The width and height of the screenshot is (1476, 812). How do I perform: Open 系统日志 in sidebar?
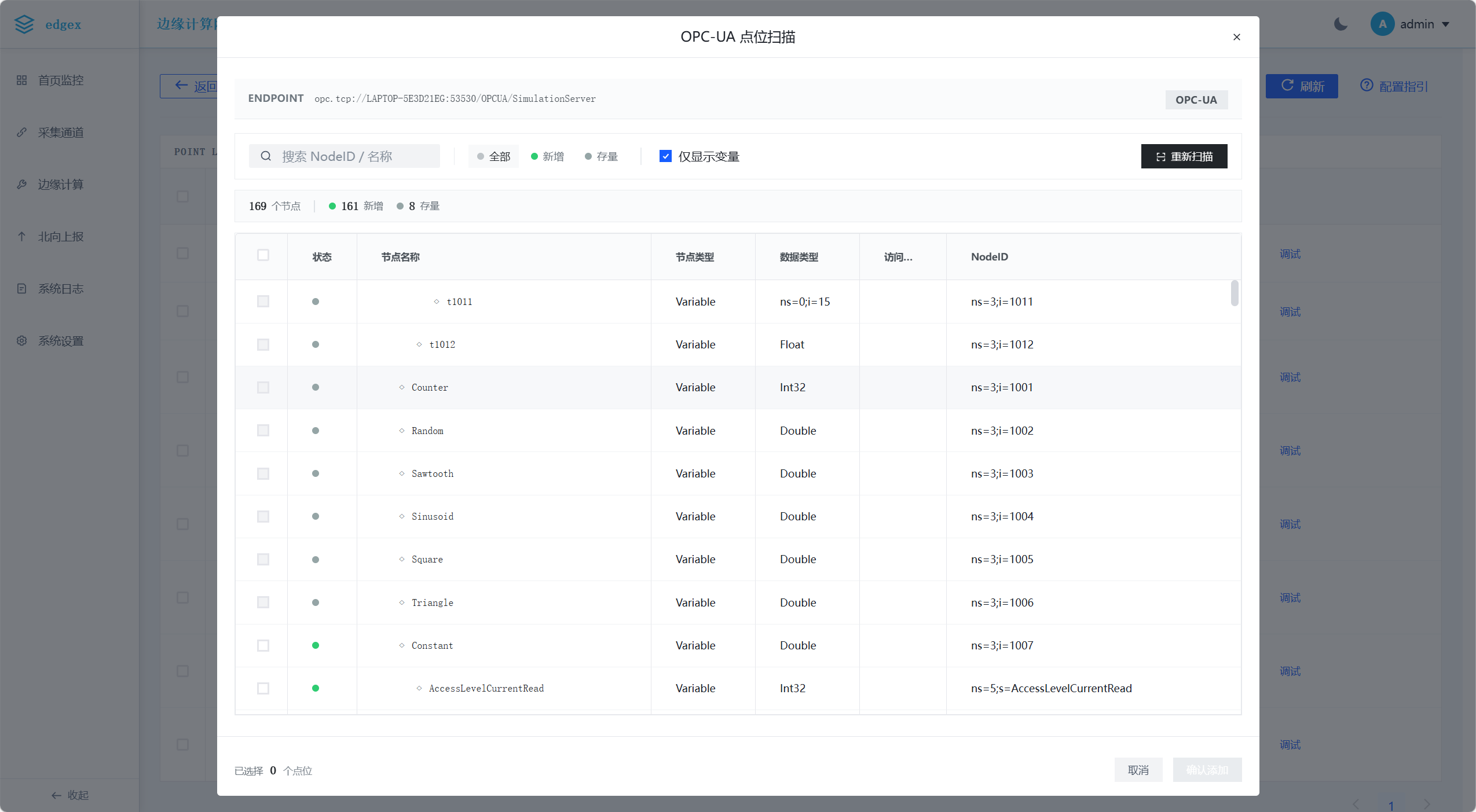coord(61,289)
